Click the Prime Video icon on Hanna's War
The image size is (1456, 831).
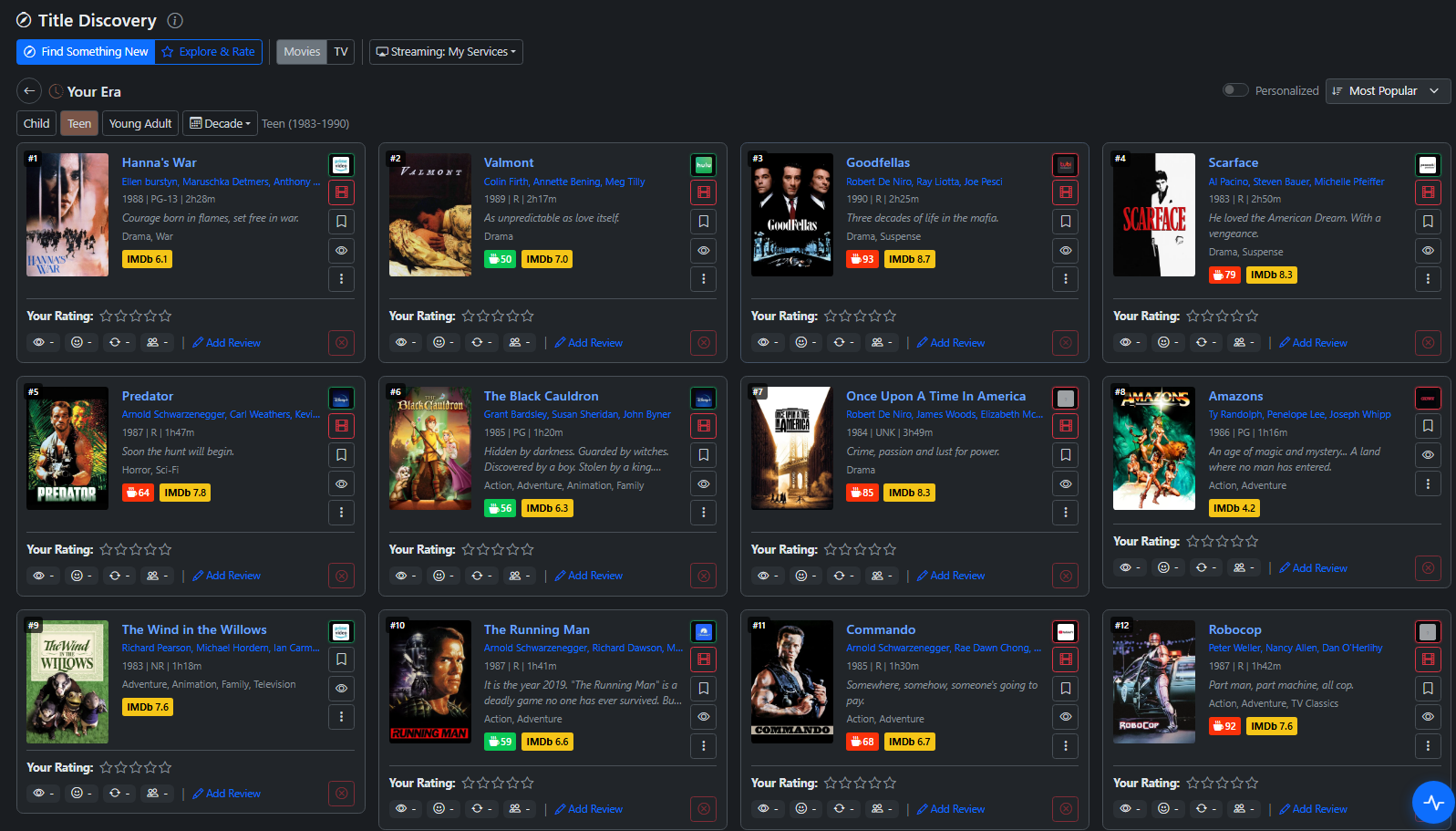pos(341,165)
